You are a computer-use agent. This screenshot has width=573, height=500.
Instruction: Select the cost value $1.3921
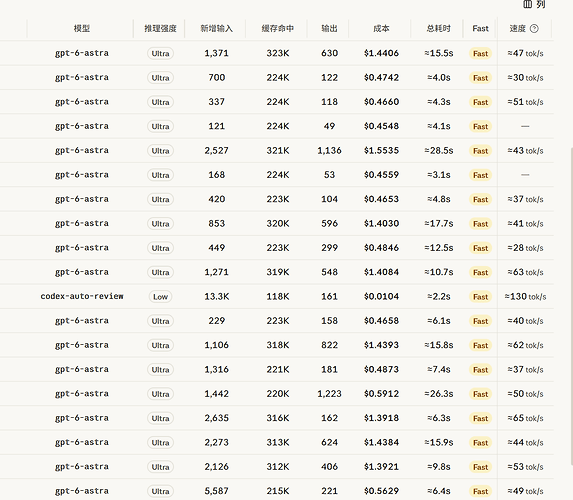click(381, 467)
